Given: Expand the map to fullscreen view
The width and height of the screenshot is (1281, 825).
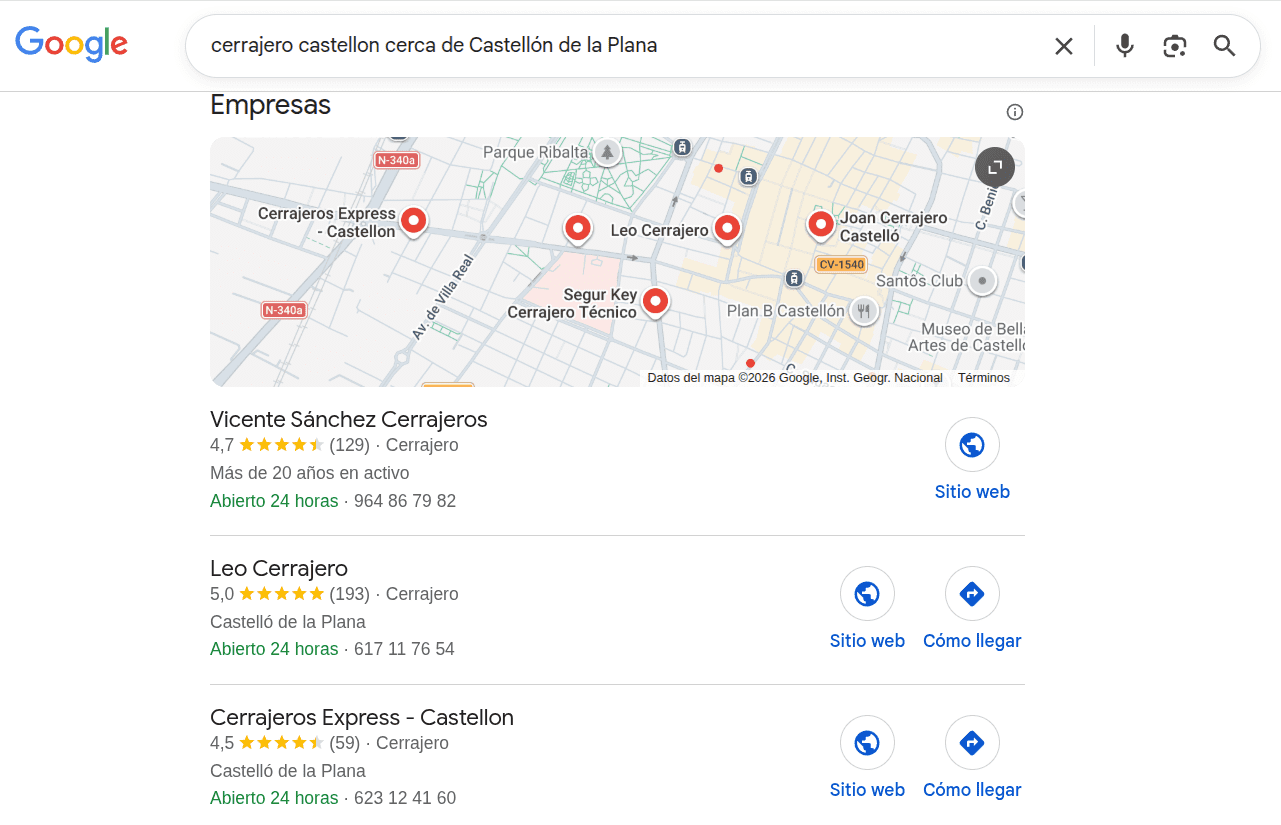Looking at the screenshot, I should [x=994, y=167].
